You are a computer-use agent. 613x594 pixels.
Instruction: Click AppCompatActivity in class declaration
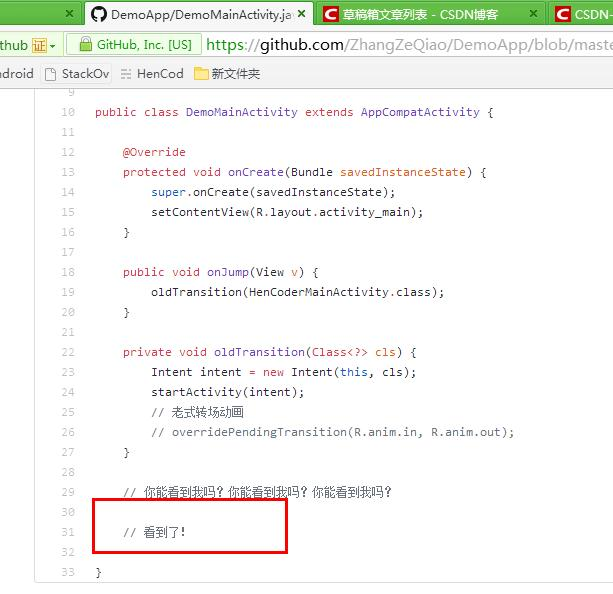(420, 112)
